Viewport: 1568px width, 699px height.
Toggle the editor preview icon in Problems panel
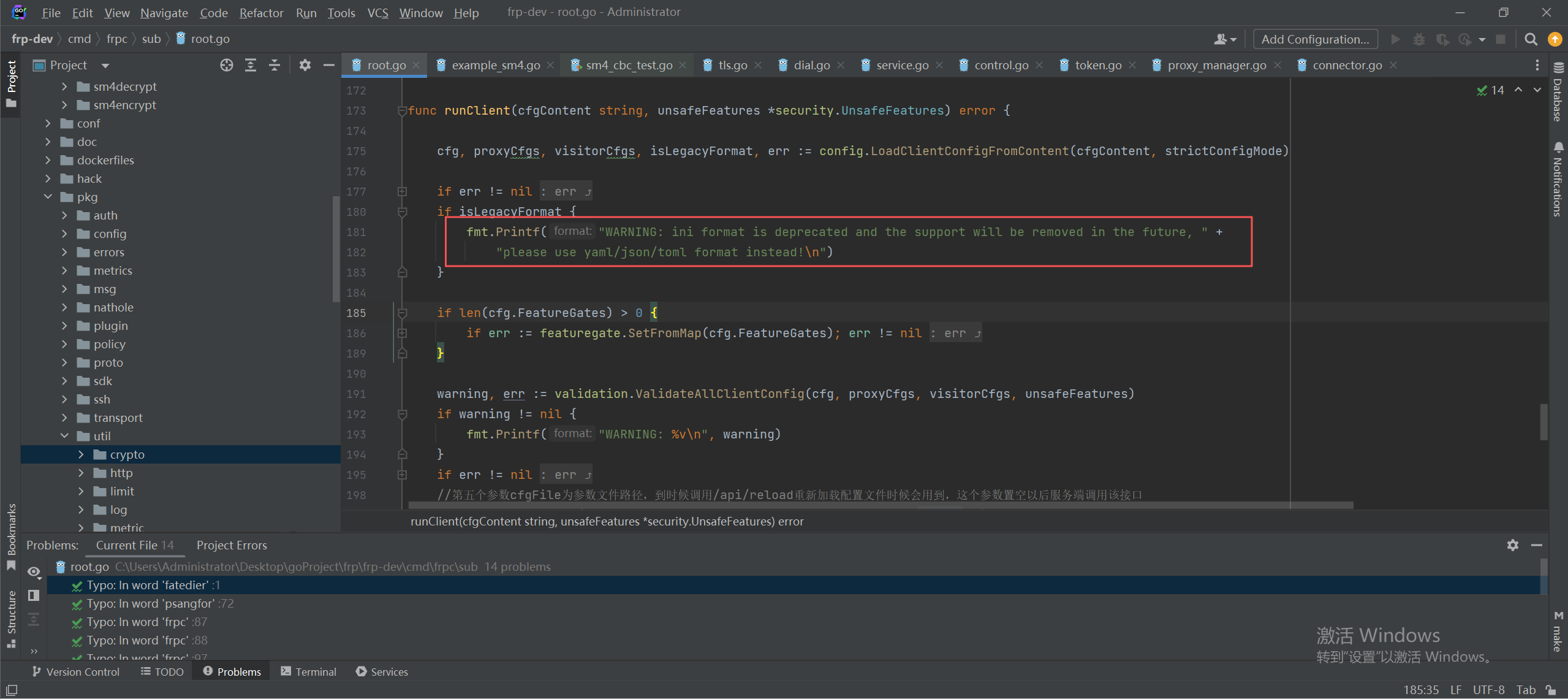coord(34,595)
